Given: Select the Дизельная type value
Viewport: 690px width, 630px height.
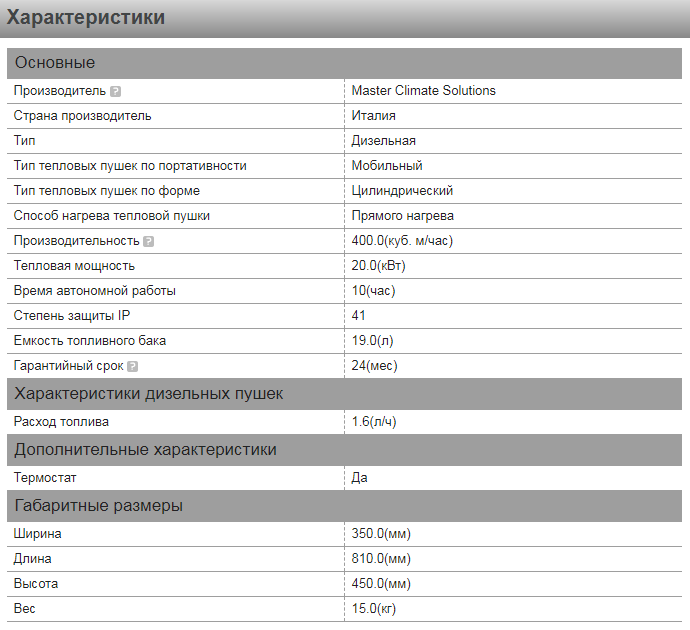Looking at the screenshot, I should coord(383,141).
